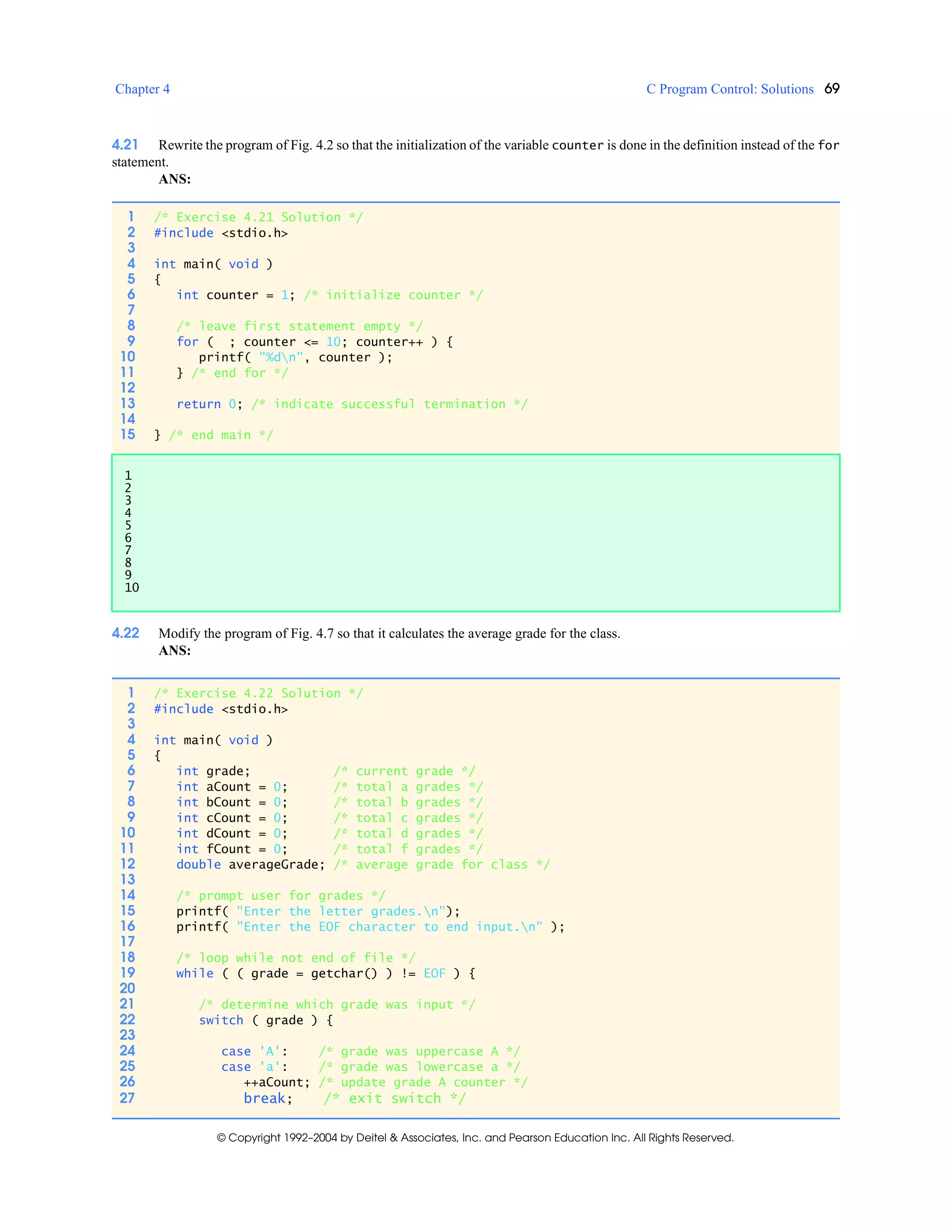Click the 'Chapter 4' header text

142,89
